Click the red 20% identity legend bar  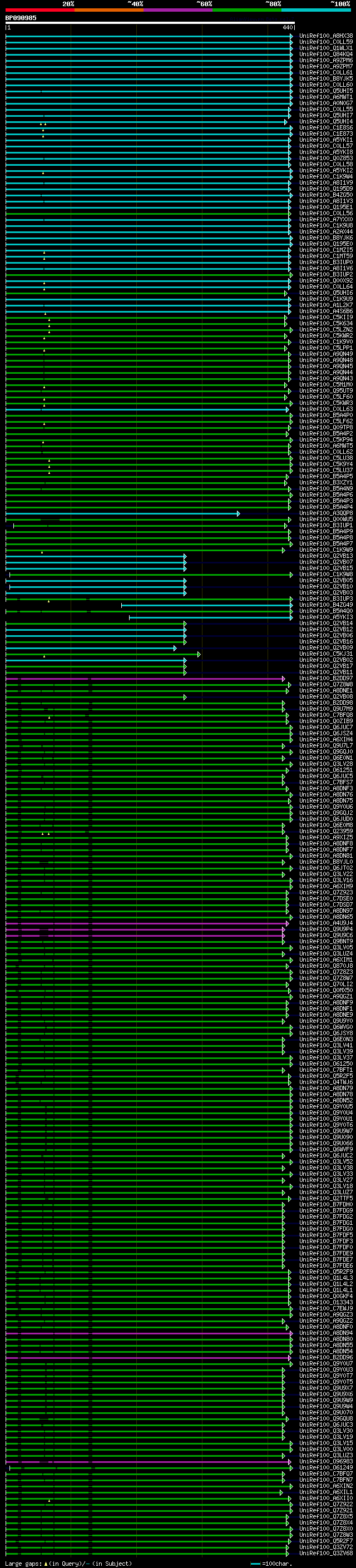pos(39,10)
